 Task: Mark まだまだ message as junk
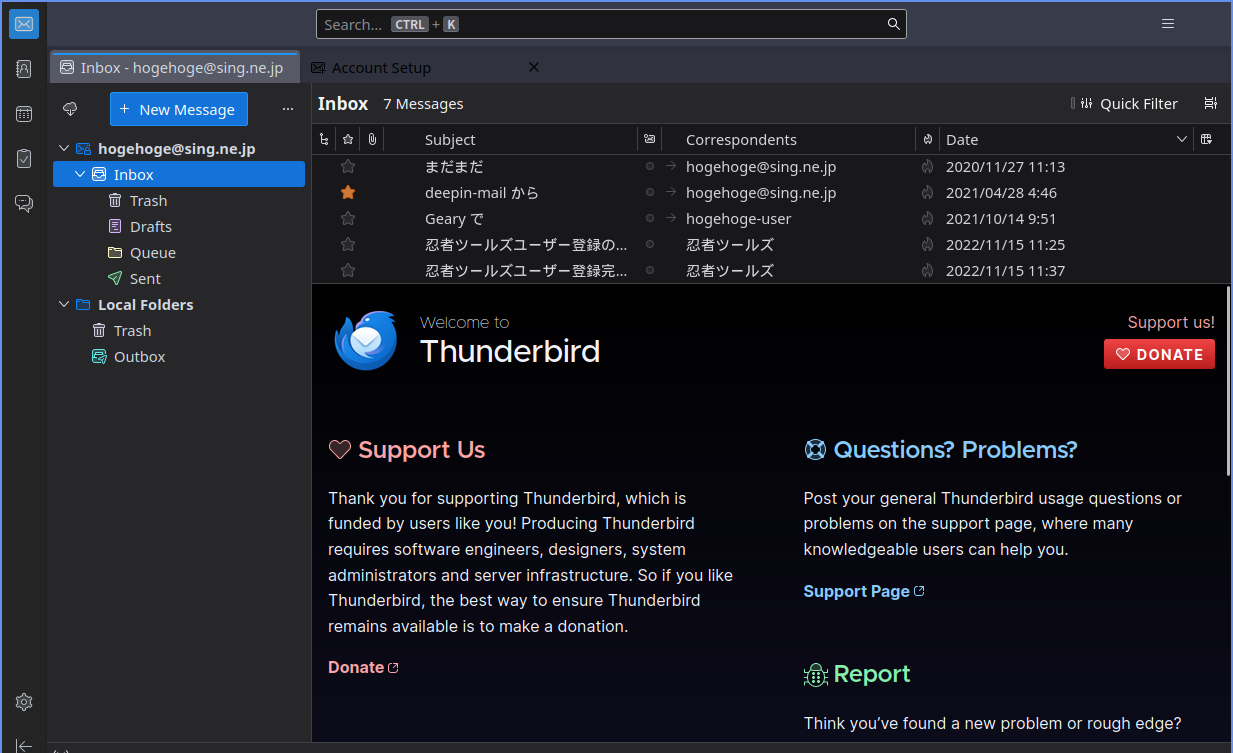coord(927,167)
